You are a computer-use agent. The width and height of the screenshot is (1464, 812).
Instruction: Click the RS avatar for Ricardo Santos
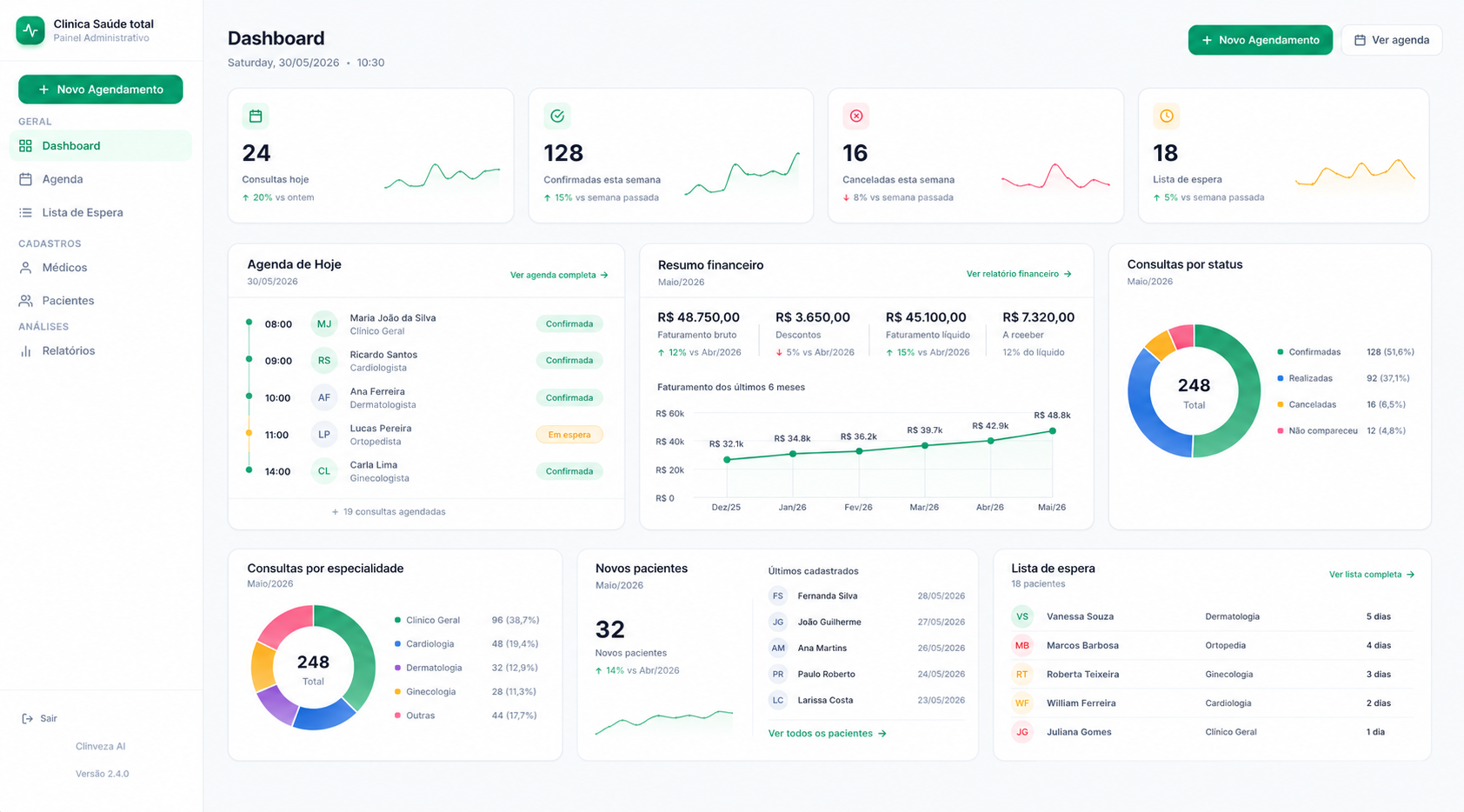(324, 361)
